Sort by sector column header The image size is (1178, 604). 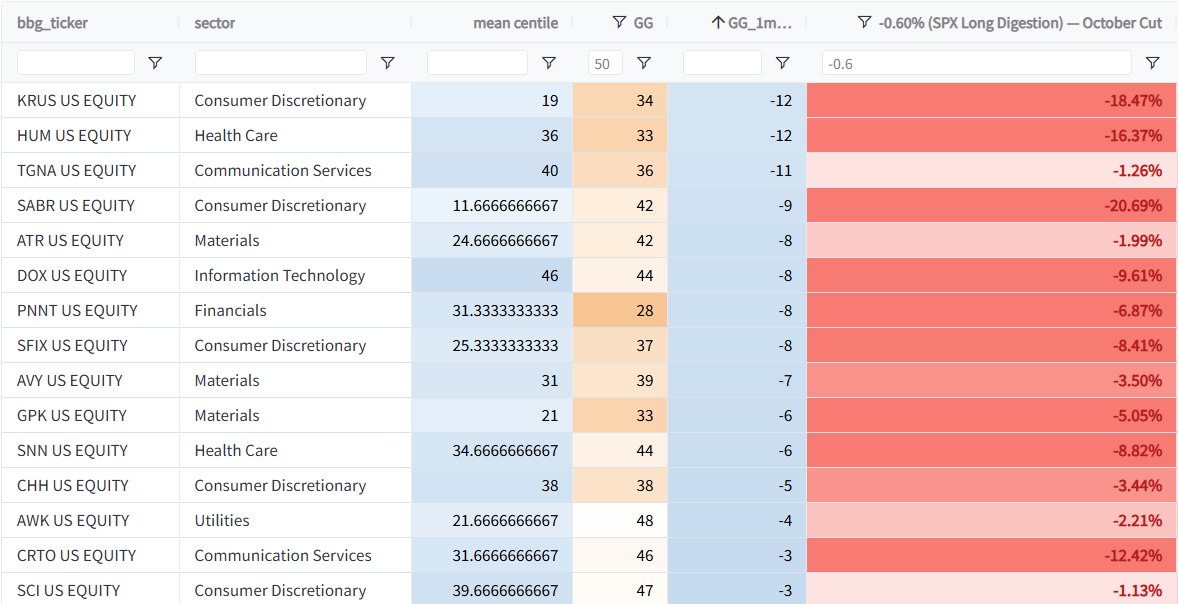(x=215, y=23)
